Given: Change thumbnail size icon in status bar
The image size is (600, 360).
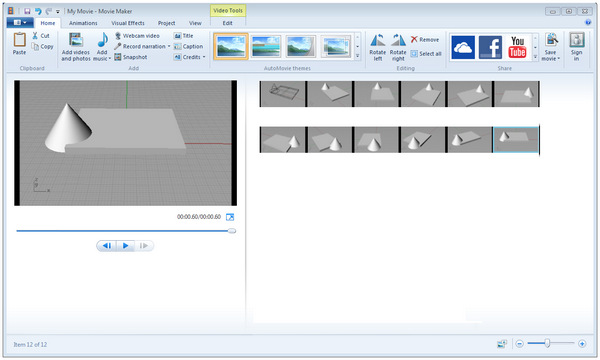Looking at the screenshot, I should 502,344.
